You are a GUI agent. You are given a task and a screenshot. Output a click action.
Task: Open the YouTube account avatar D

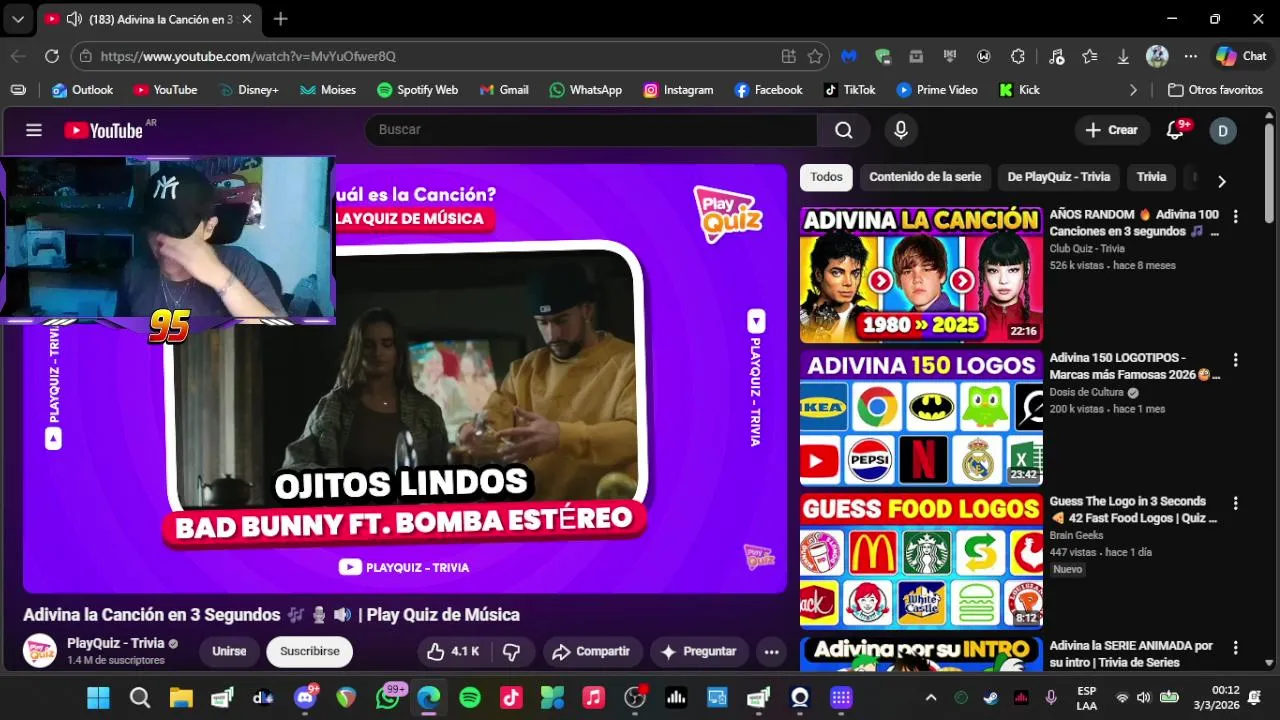(1223, 130)
